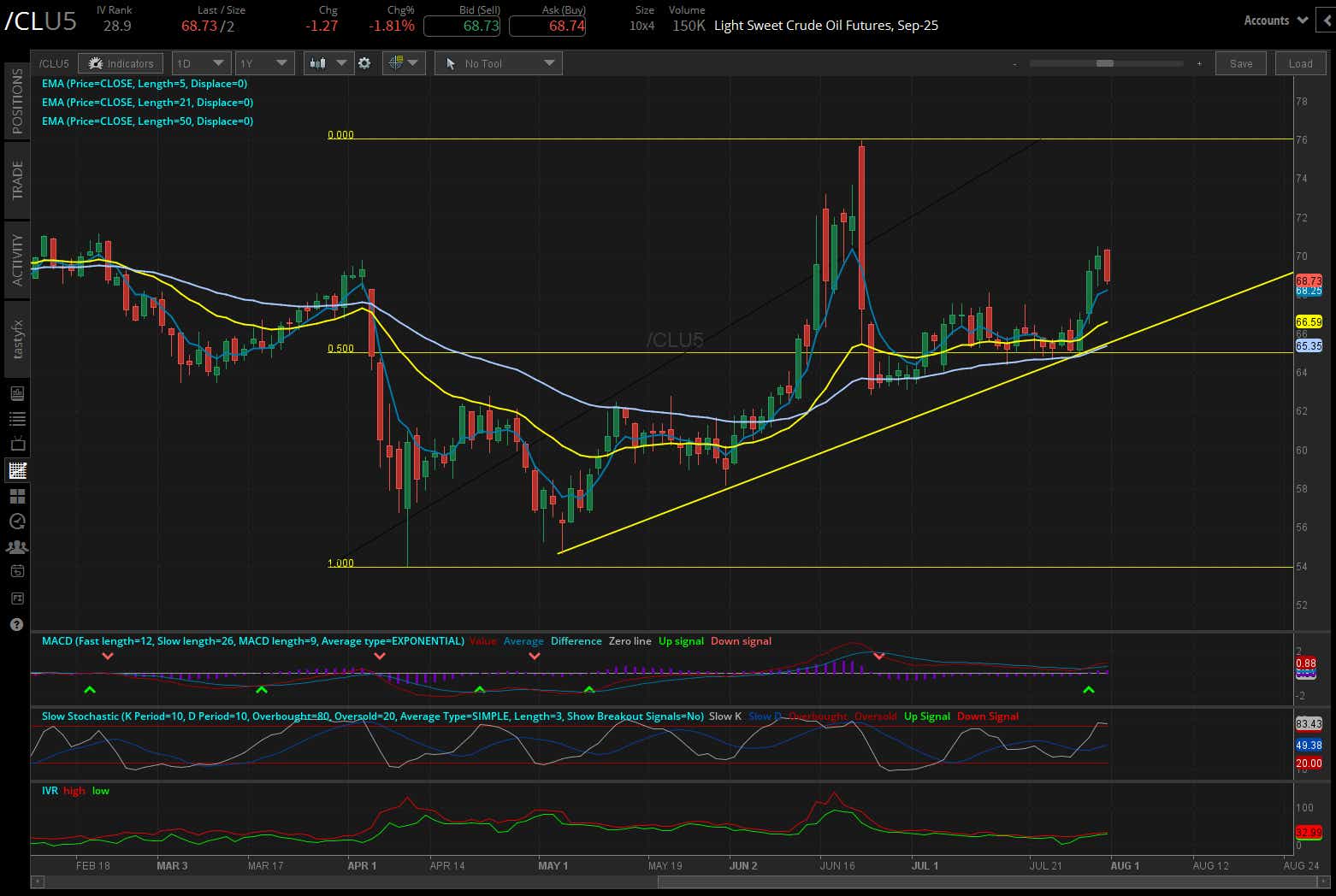Adjust the chart zoom slider

[x=1106, y=62]
